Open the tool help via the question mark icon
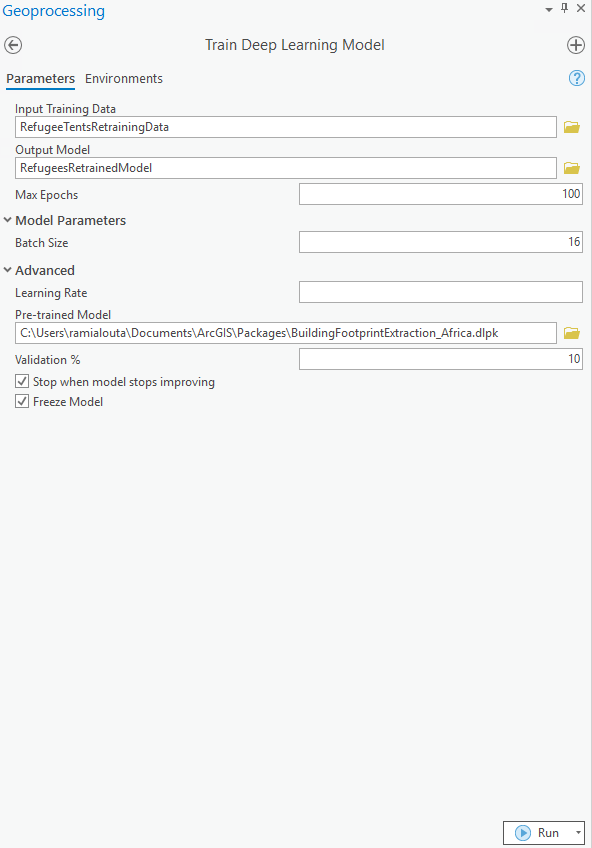This screenshot has width=592, height=848. (x=576, y=78)
